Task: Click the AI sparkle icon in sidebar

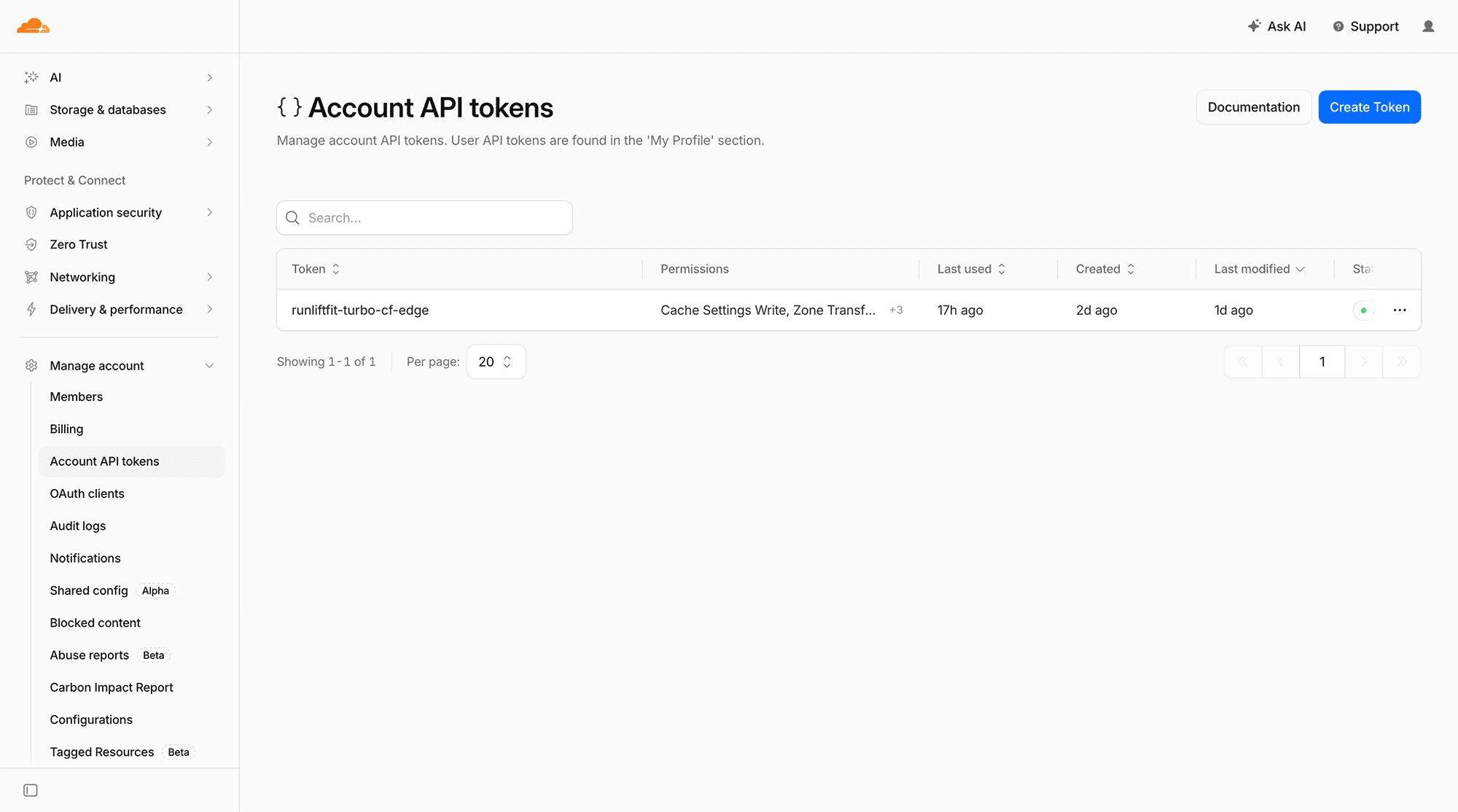Action: click(31, 77)
